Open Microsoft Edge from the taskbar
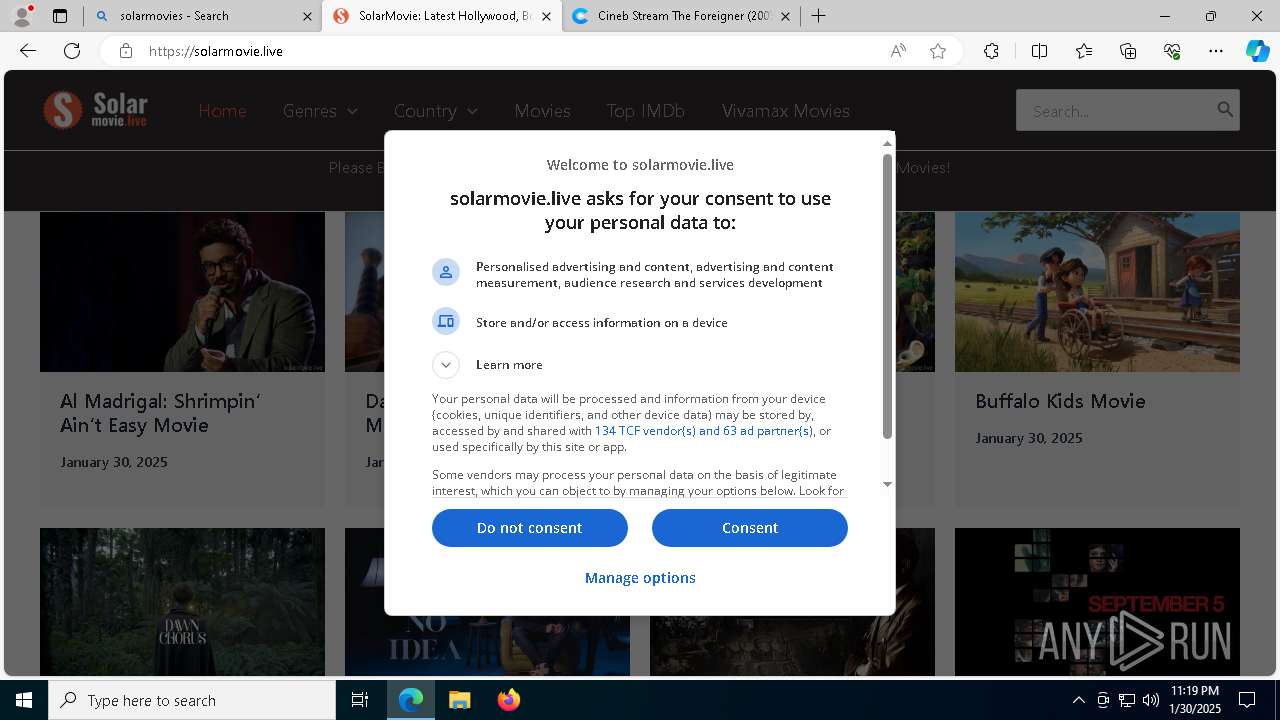Viewport: 1280px width, 720px height. tap(411, 700)
